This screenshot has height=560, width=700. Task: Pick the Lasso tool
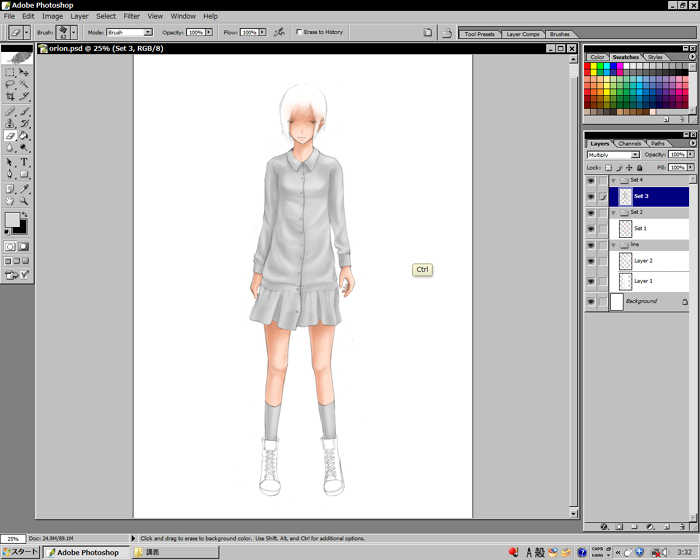coord(11,84)
